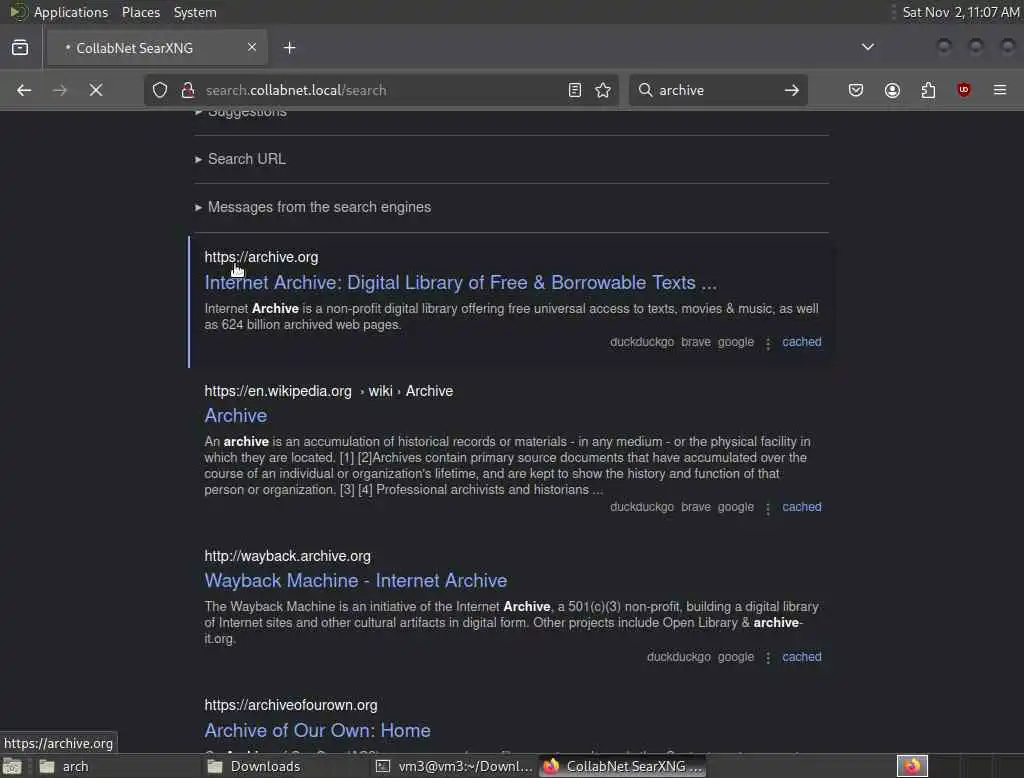The height and width of the screenshot is (778, 1024).
Task: Open Internet Archive Digital Library result
Action: coord(460,283)
